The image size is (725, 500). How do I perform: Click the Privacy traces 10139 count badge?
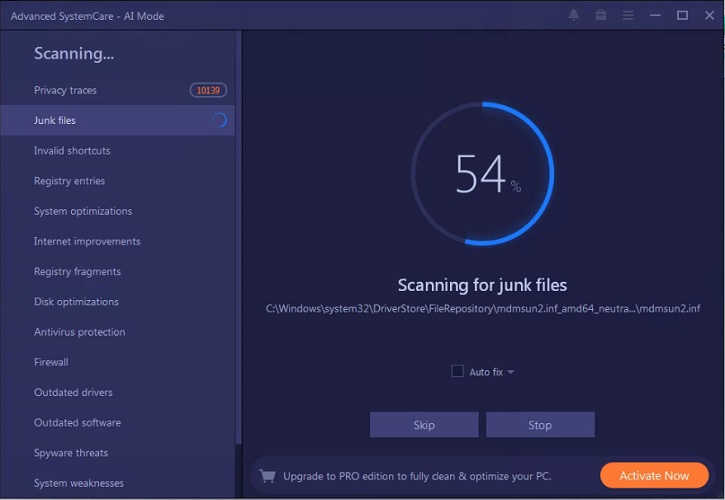[208, 91]
